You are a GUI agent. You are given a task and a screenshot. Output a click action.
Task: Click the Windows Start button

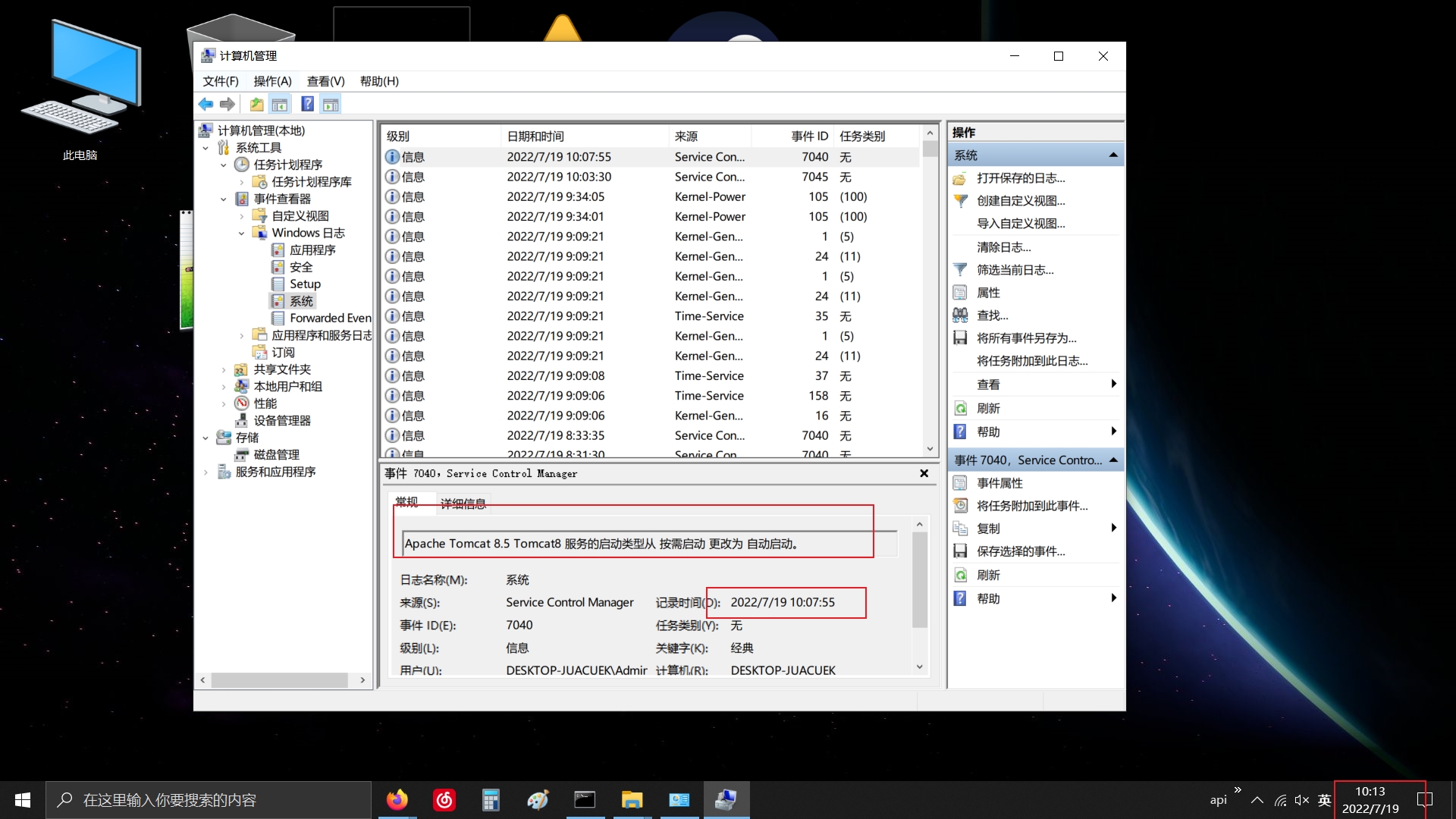tap(23, 800)
